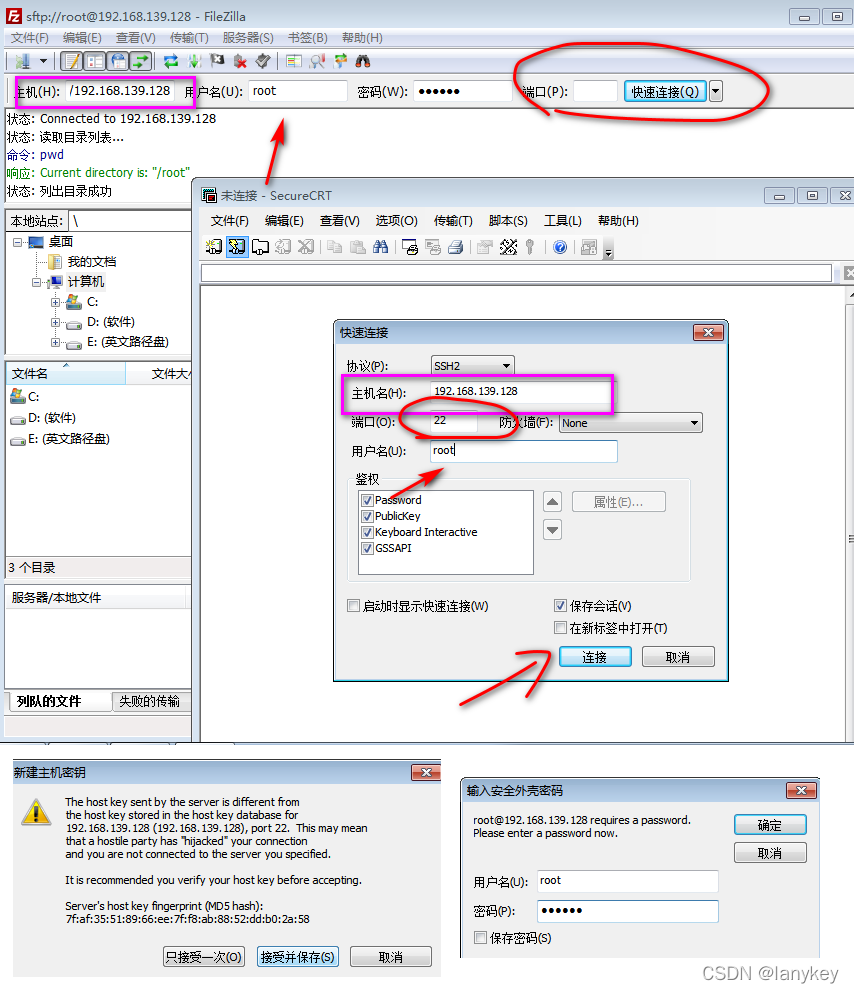Click SecureCRT Connect in Tab icon

pyautogui.click(x=260, y=246)
